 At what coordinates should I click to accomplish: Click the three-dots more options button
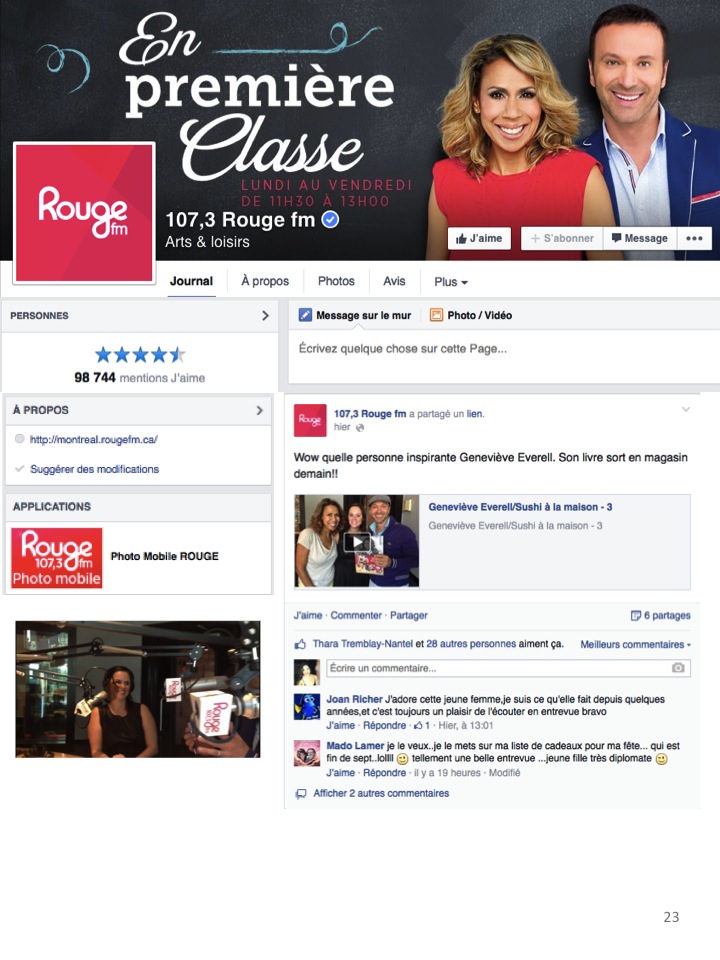[694, 238]
